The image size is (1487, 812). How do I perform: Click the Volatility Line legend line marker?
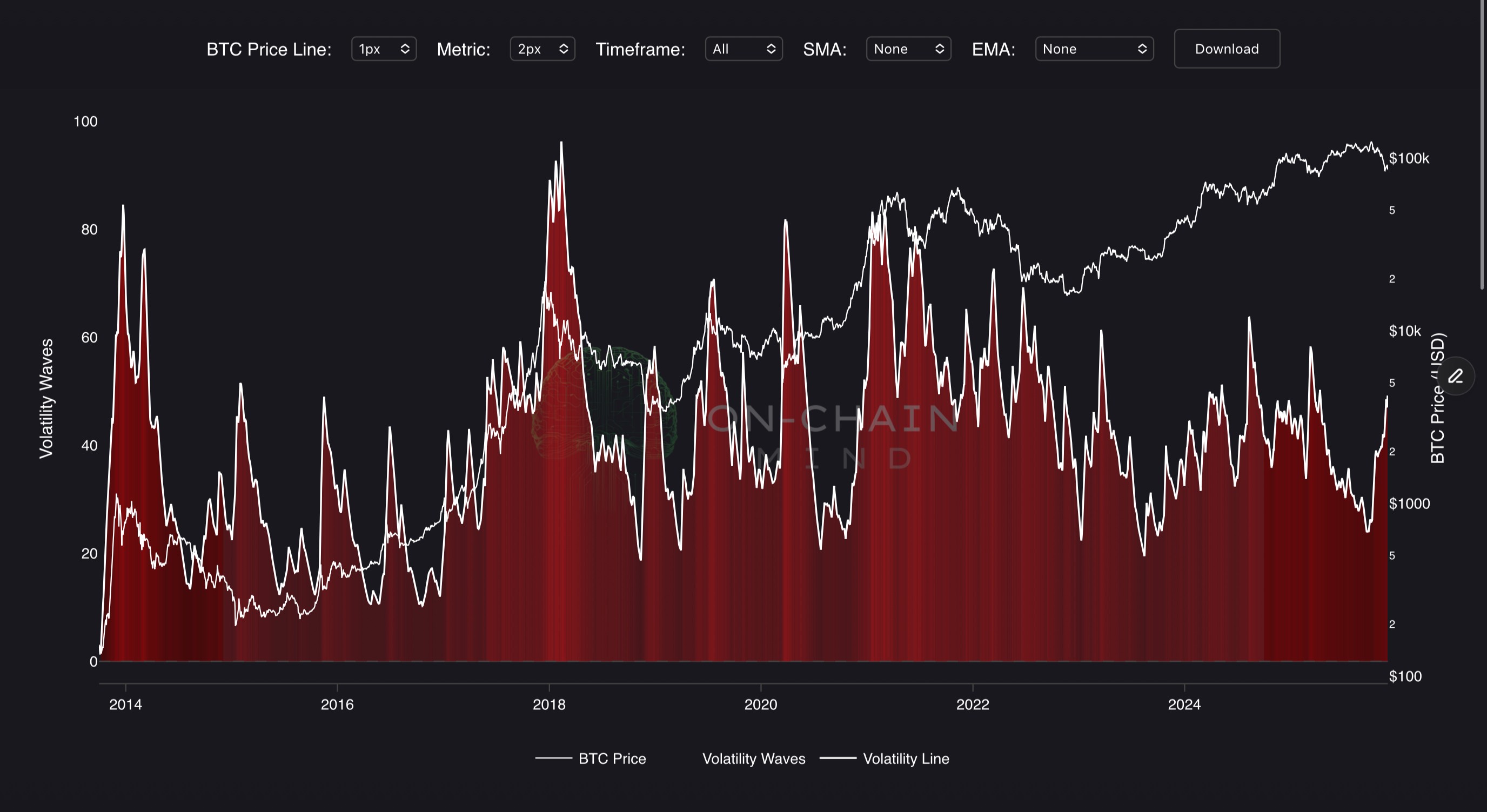(838, 759)
